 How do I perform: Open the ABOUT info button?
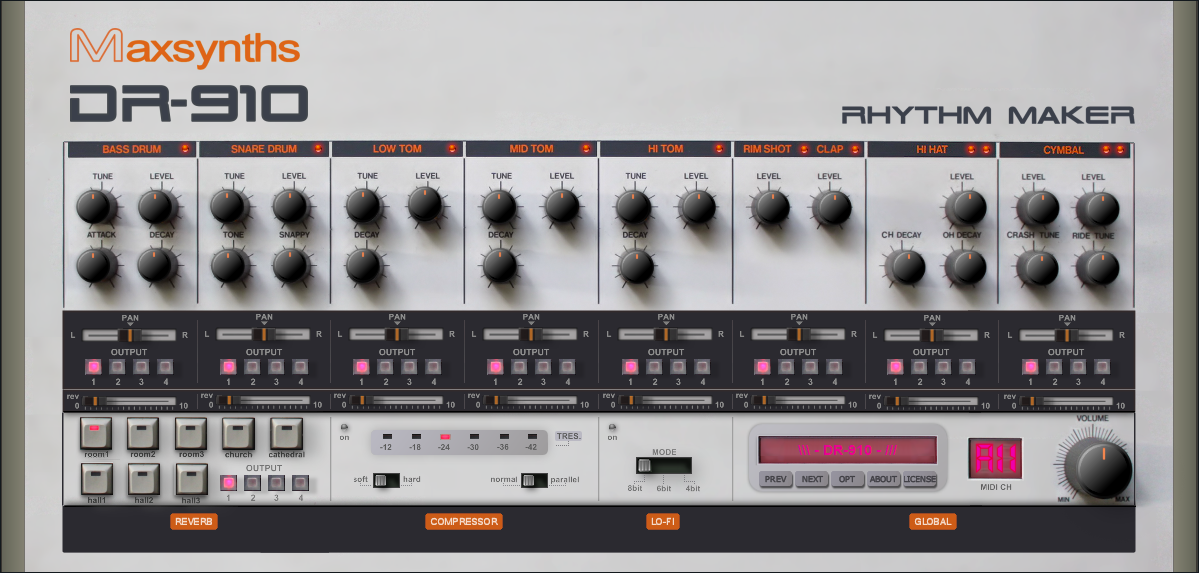point(883,479)
